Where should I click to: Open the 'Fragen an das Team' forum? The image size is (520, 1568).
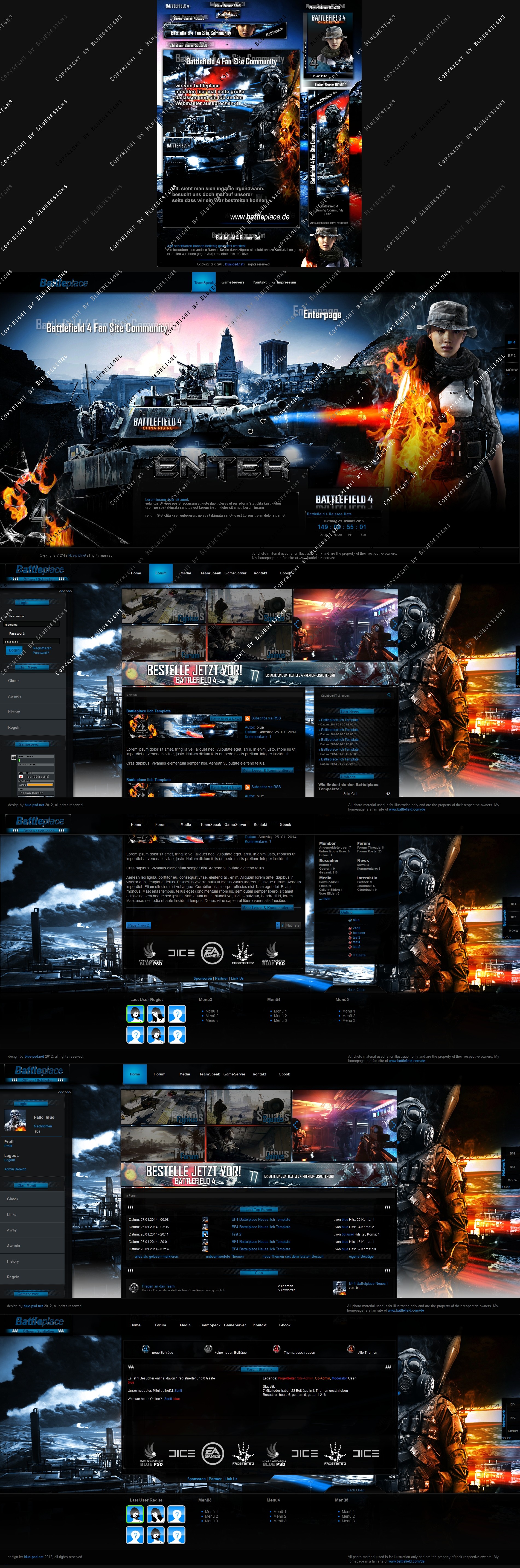[158, 1286]
